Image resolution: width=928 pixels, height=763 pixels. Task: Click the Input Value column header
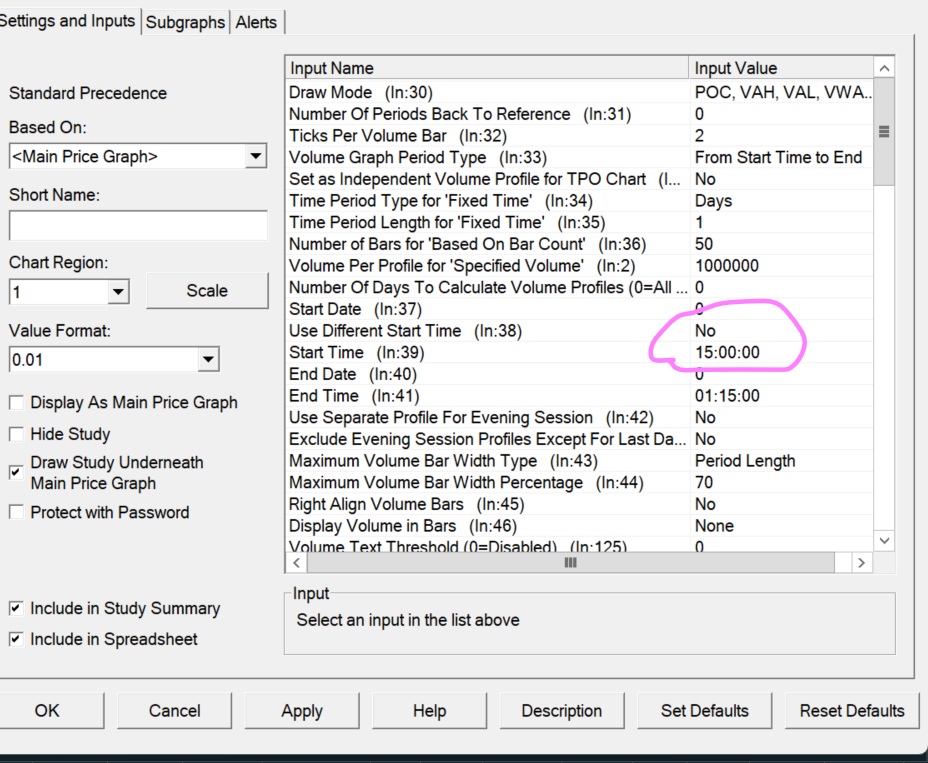coord(781,68)
